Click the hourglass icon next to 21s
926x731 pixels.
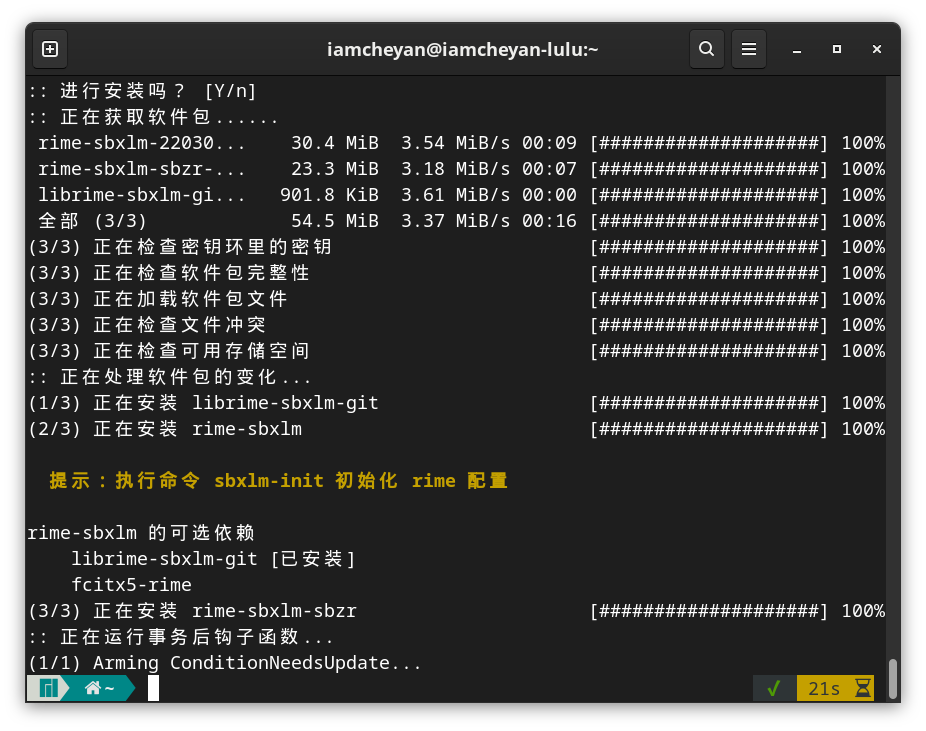click(x=860, y=688)
